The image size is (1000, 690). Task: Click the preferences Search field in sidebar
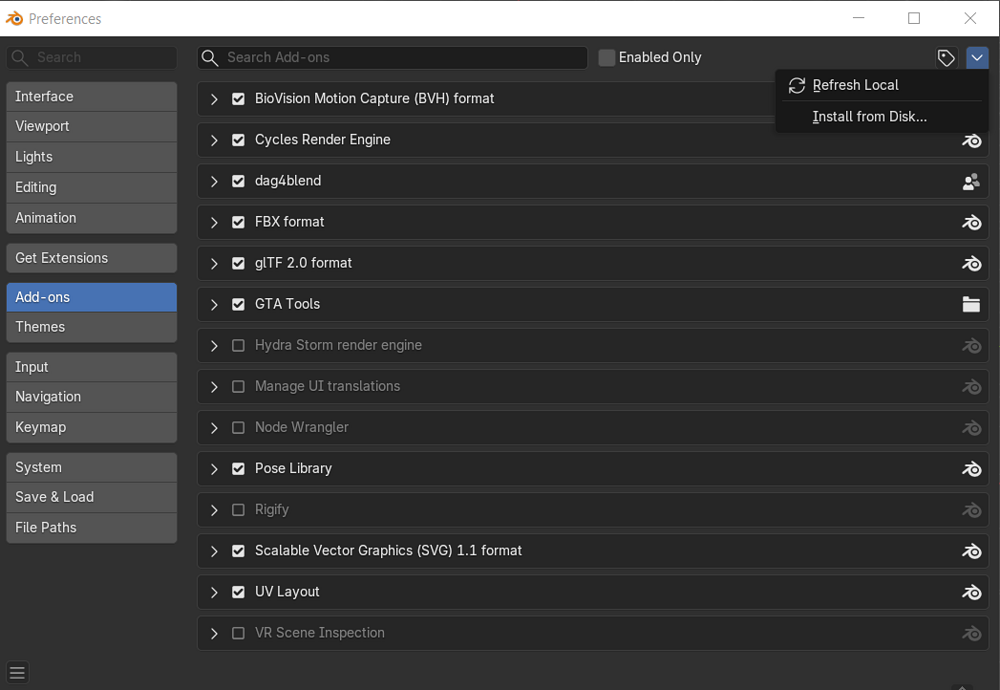[x=91, y=57]
